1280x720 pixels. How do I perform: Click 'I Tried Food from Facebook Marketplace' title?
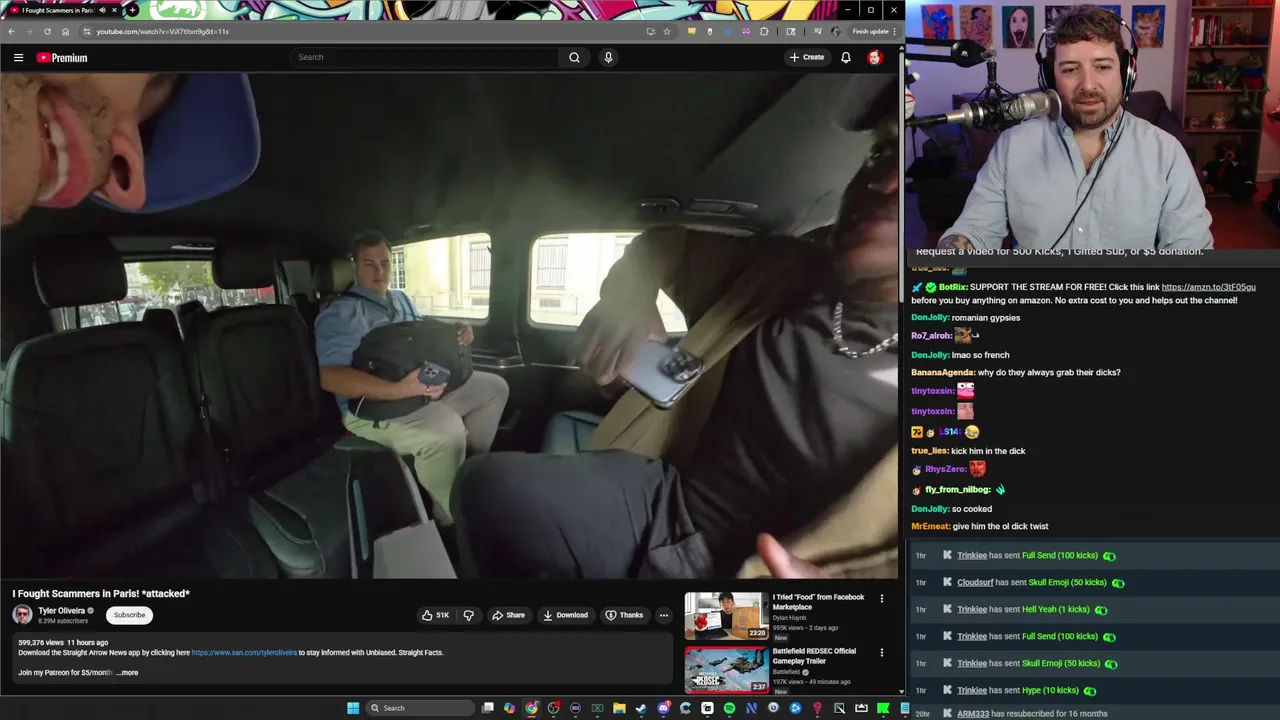pos(818,602)
